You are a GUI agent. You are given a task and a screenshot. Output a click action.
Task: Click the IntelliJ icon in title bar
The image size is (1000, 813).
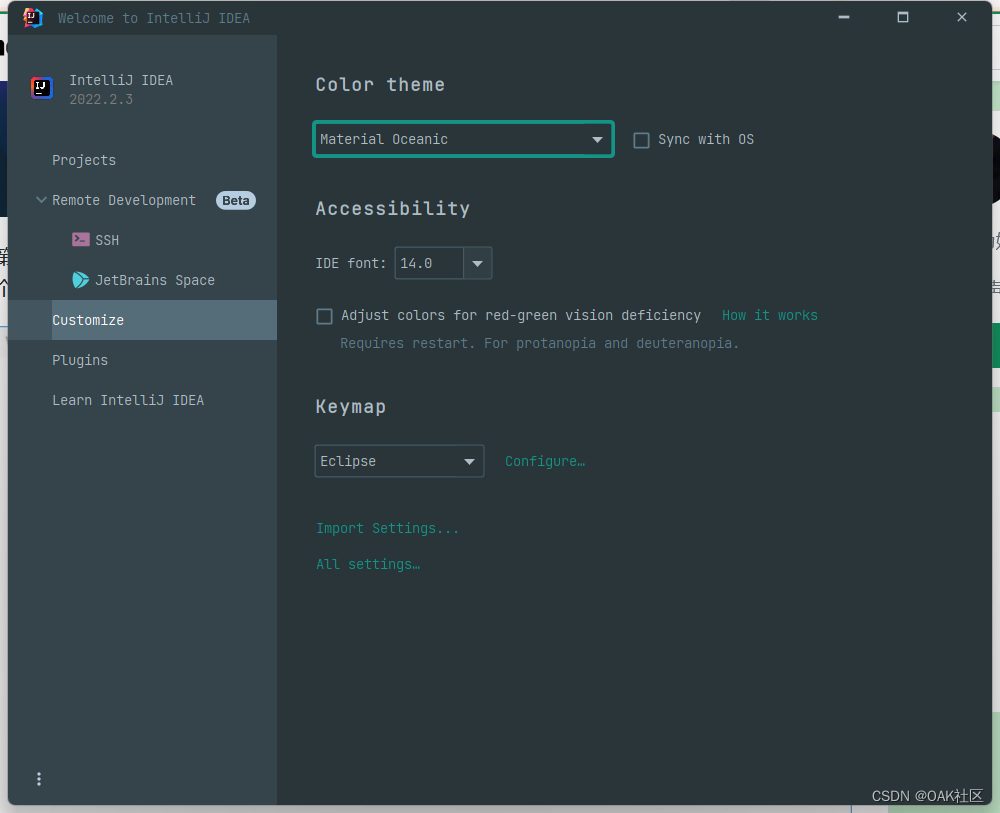click(x=33, y=18)
